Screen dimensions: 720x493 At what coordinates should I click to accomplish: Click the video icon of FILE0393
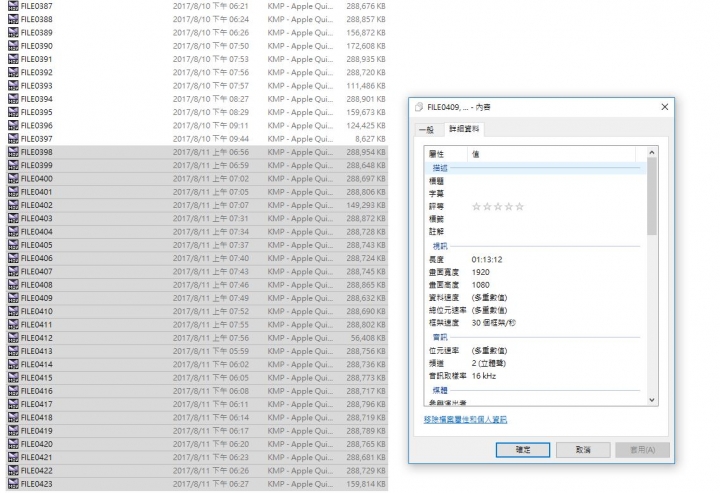tap(13, 86)
